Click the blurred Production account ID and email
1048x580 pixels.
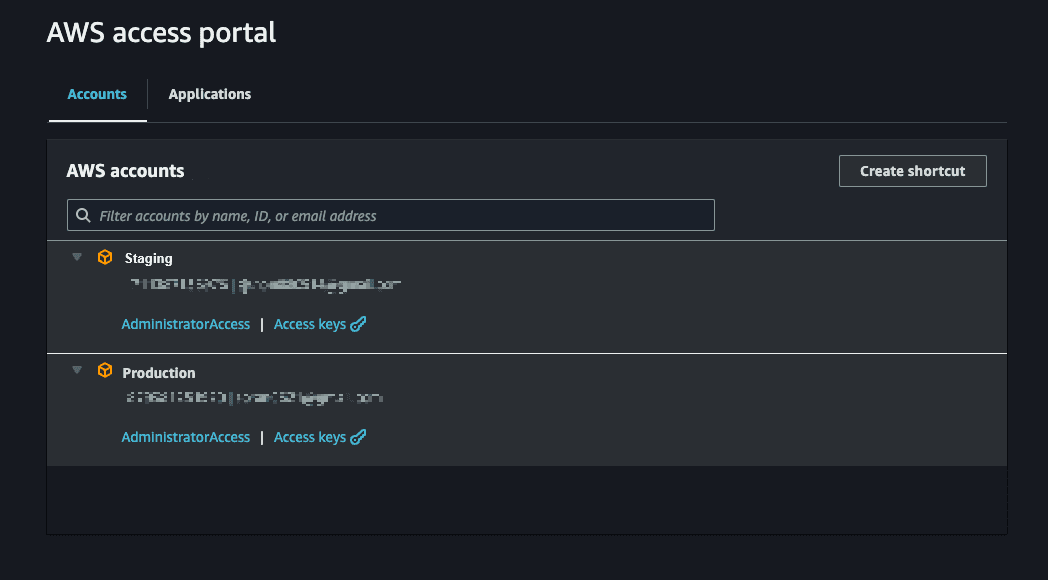point(255,398)
